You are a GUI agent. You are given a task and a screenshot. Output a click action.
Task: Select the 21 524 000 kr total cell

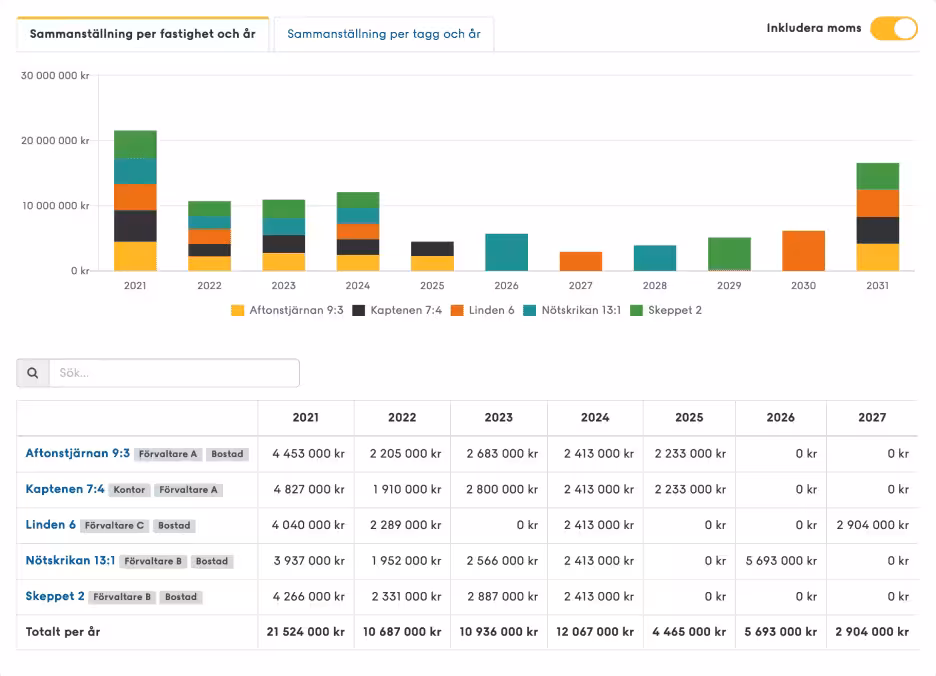(306, 632)
